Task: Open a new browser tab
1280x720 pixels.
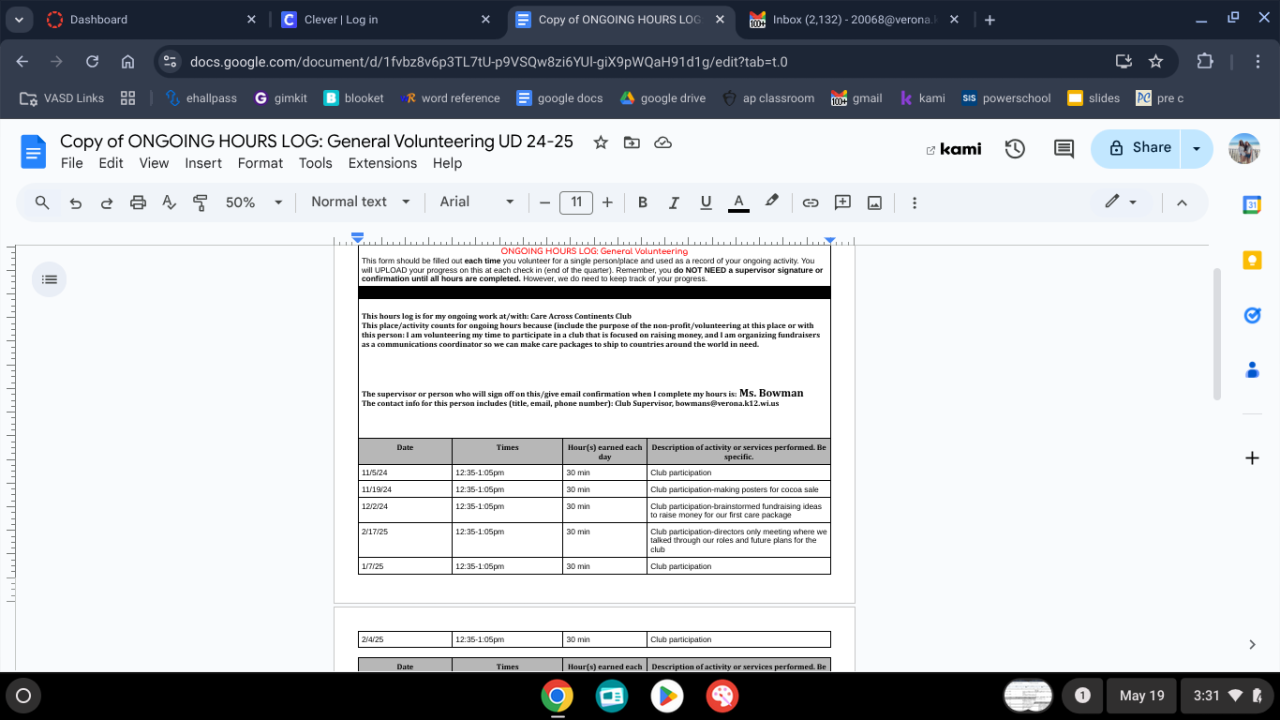Action: click(x=989, y=20)
